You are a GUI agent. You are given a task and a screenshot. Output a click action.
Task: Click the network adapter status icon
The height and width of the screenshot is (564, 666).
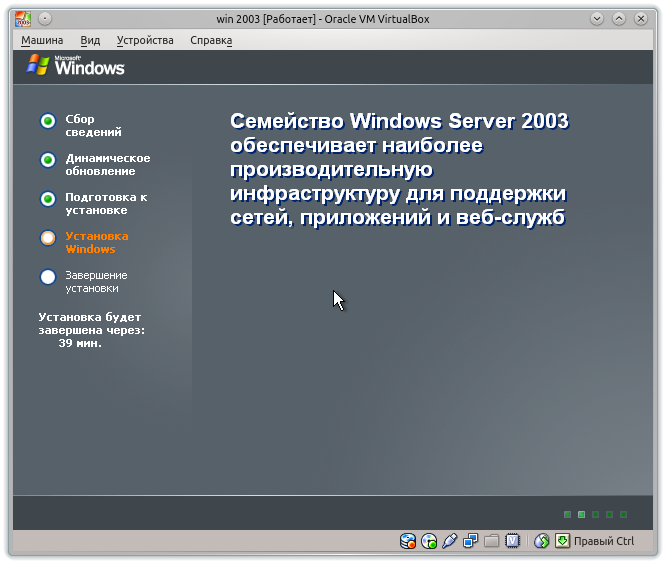[470, 541]
